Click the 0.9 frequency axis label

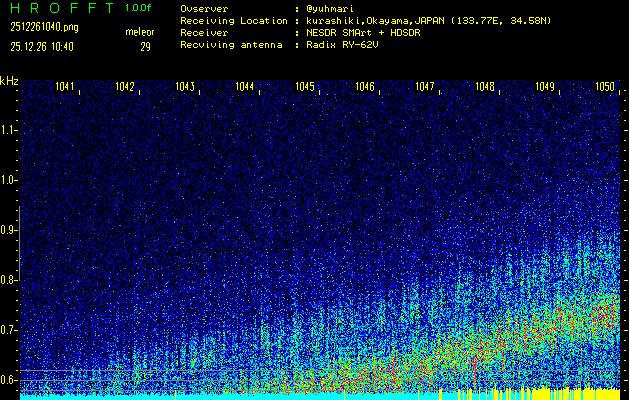point(9,229)
